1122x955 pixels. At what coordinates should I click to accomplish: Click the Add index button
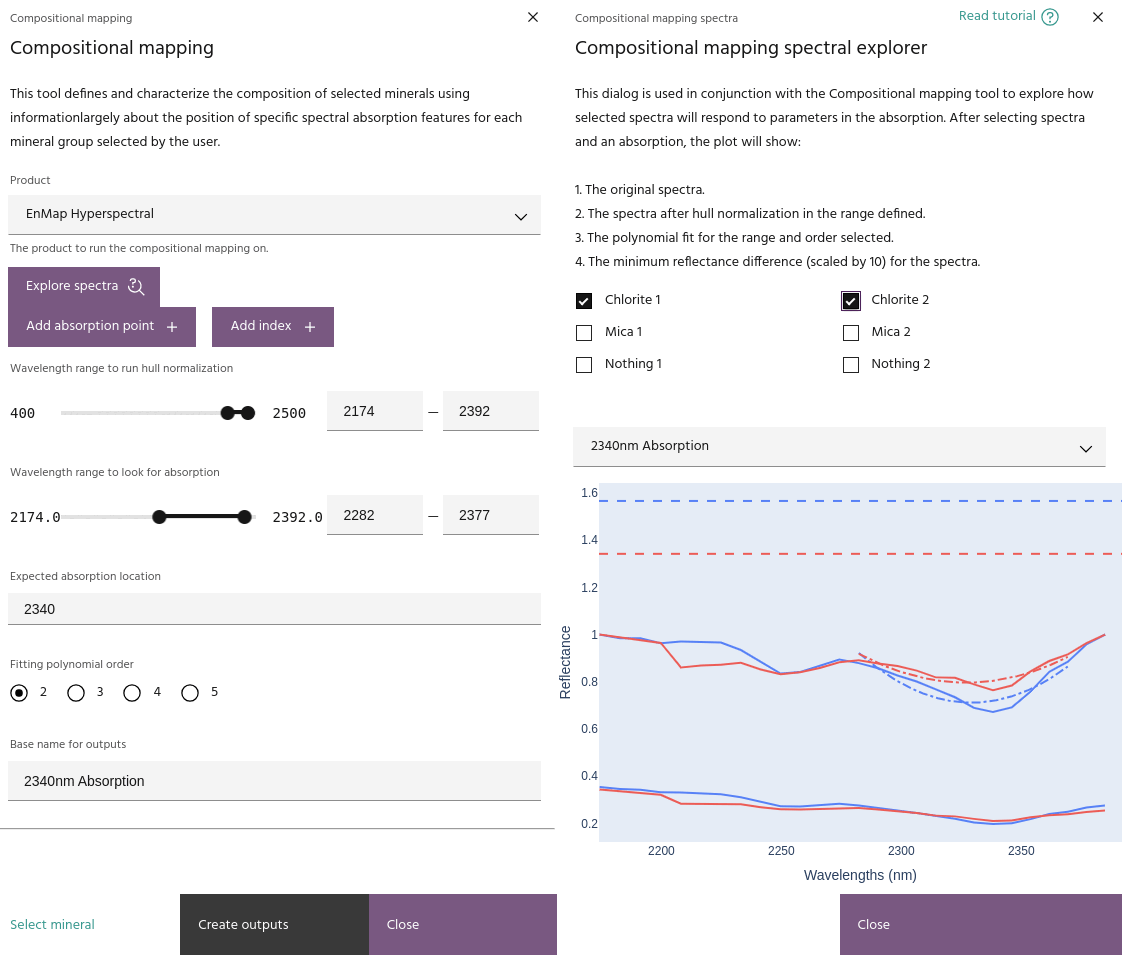click(273, 327)
